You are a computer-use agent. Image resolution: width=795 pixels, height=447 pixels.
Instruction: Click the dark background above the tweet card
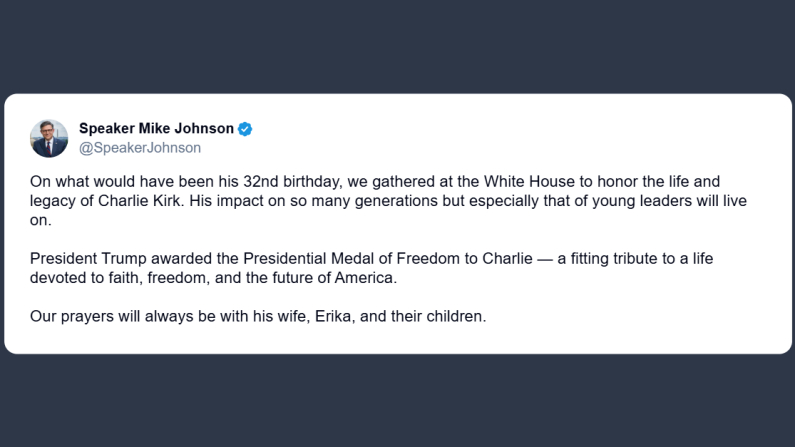tap(397, 45)
